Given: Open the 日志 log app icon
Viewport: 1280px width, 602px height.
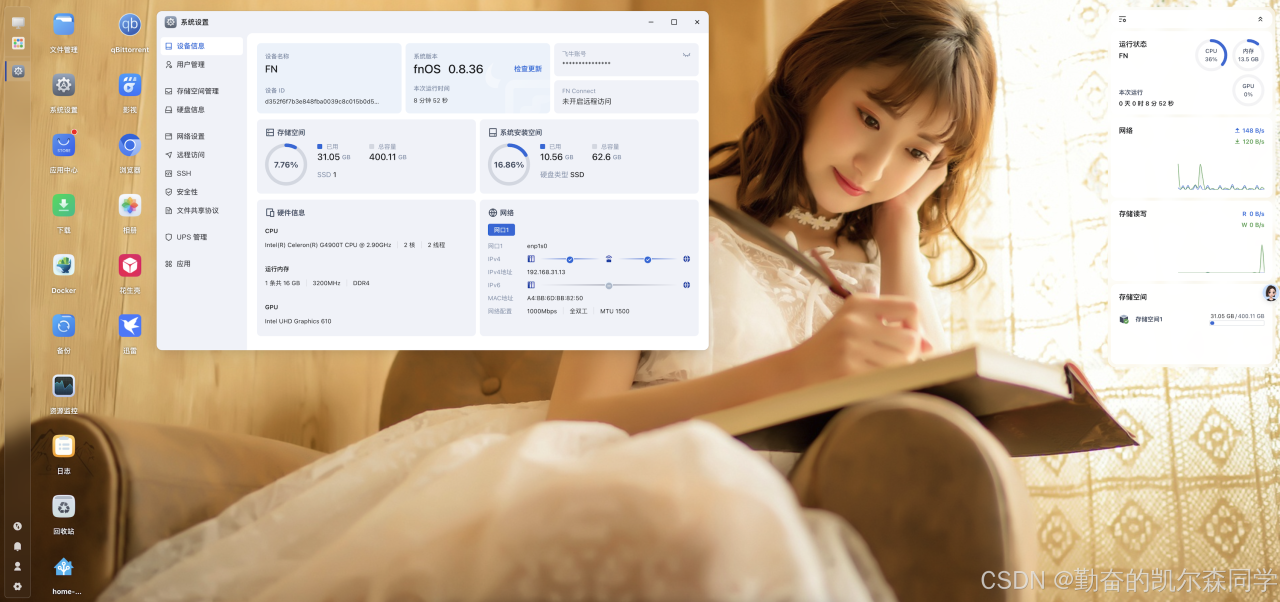Looking at the screenshot, I should pos(64,446).
